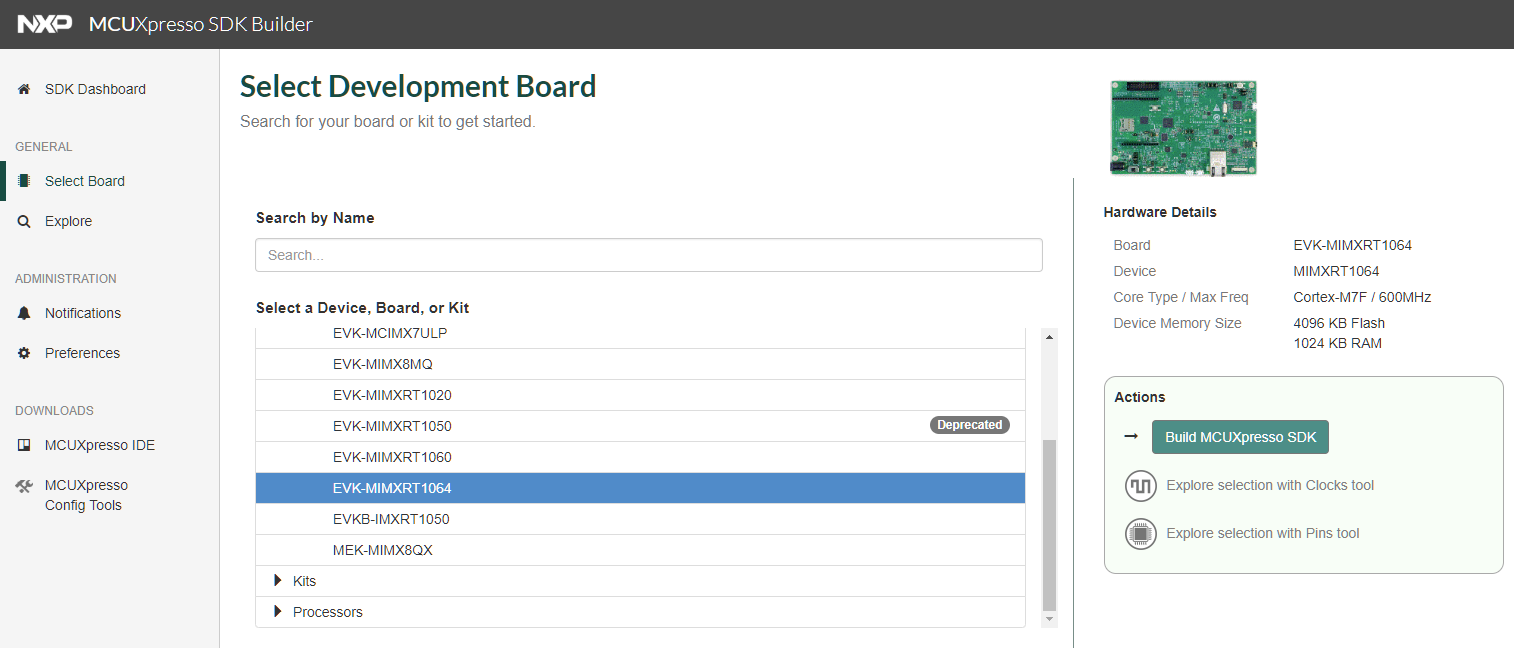Click the Preferences gear icon
This screenshot has width=1514, height=648.
coord(24,353)
